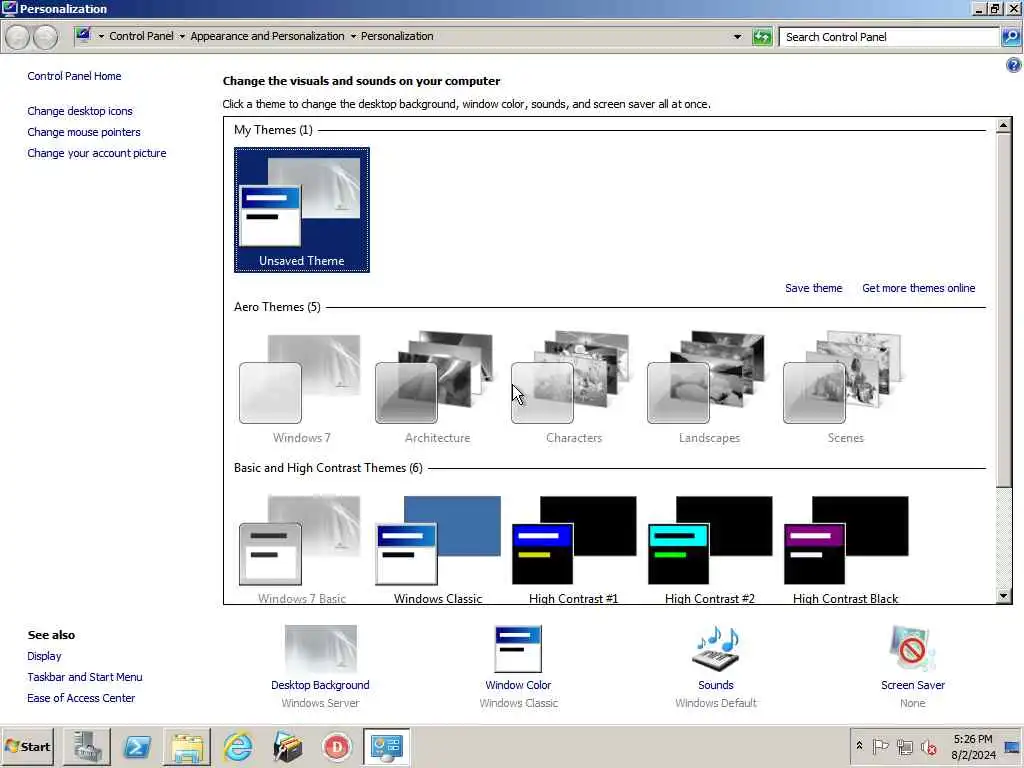This screenshot has width=1024, height=768.
Task: Expand dropdown arrow before Control Panel
Action: tap(101, 37)
